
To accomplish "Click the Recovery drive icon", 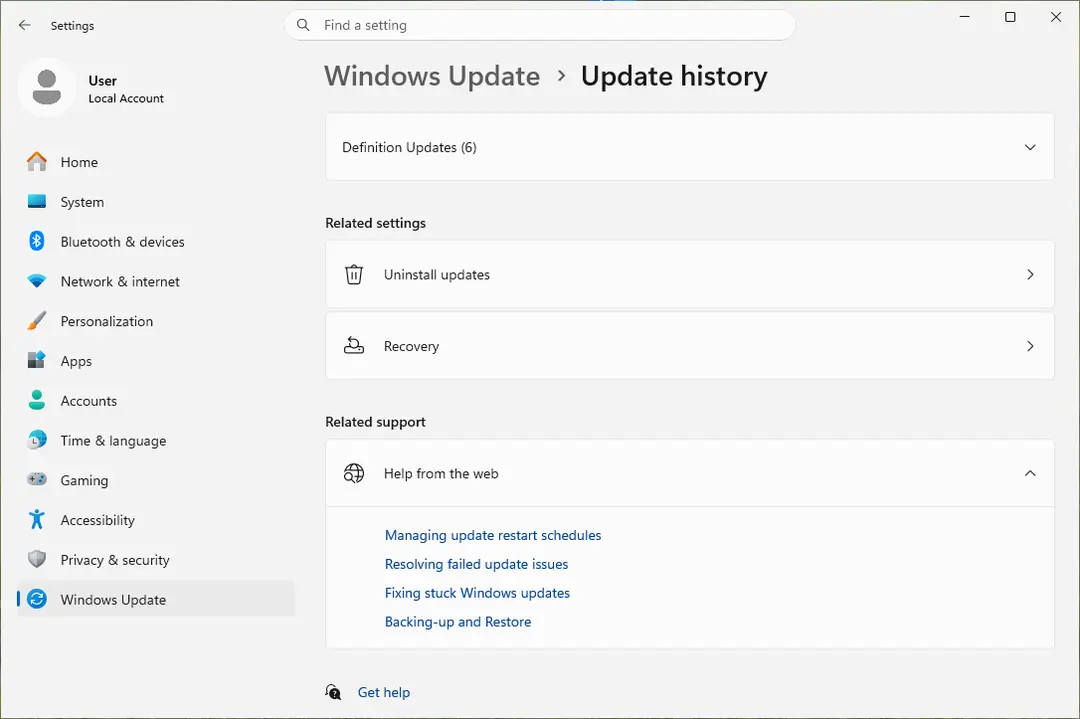I will pos(354,346).
